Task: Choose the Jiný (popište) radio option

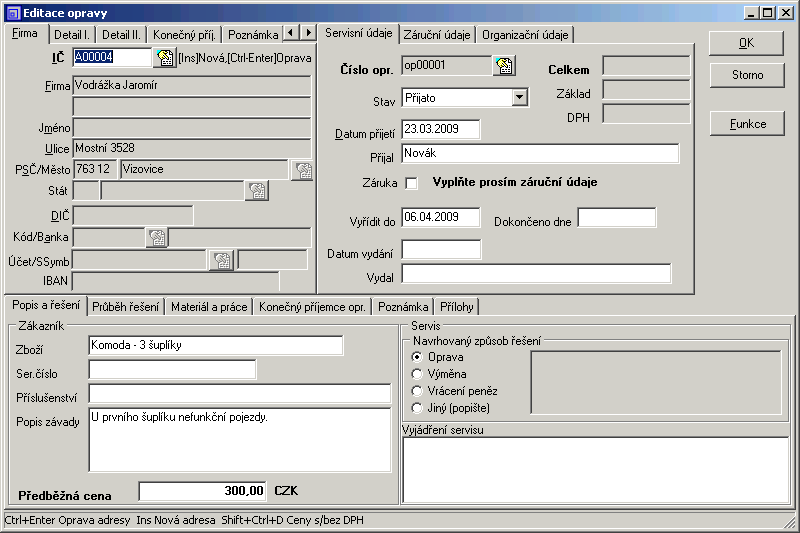Action: coord(417,408)
